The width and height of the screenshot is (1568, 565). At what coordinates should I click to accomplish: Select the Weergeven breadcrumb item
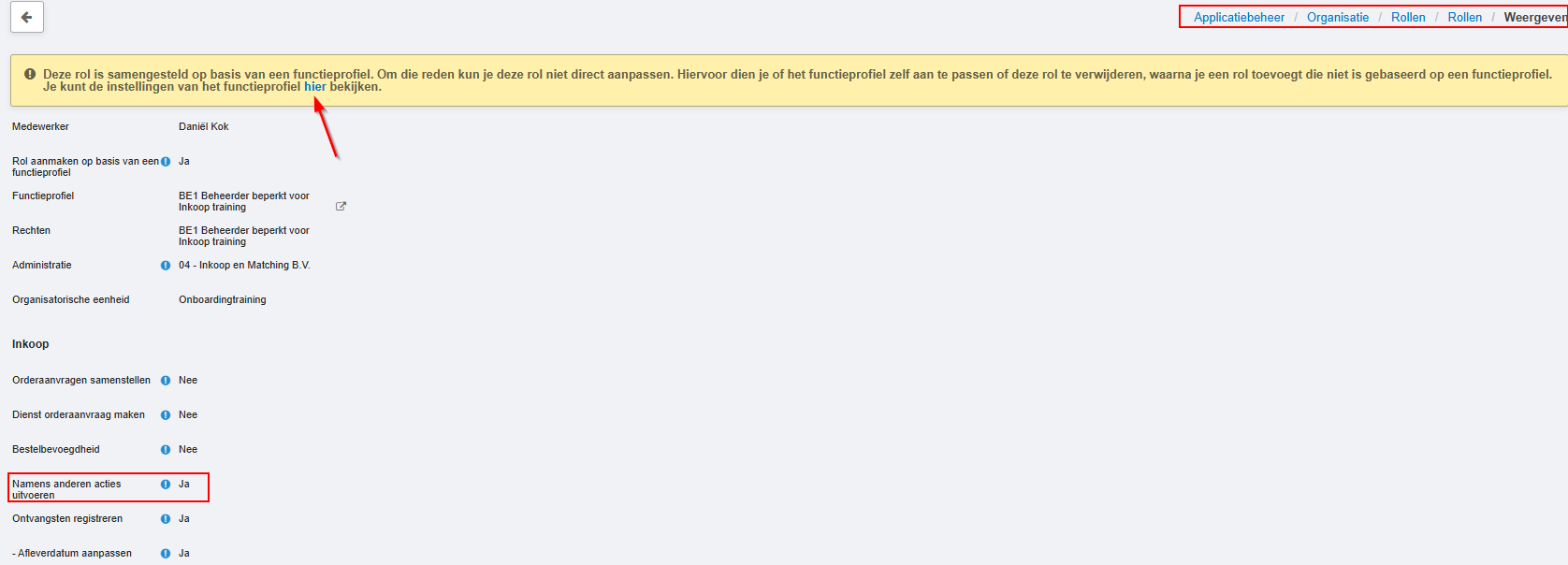(x=1535, y=18)
